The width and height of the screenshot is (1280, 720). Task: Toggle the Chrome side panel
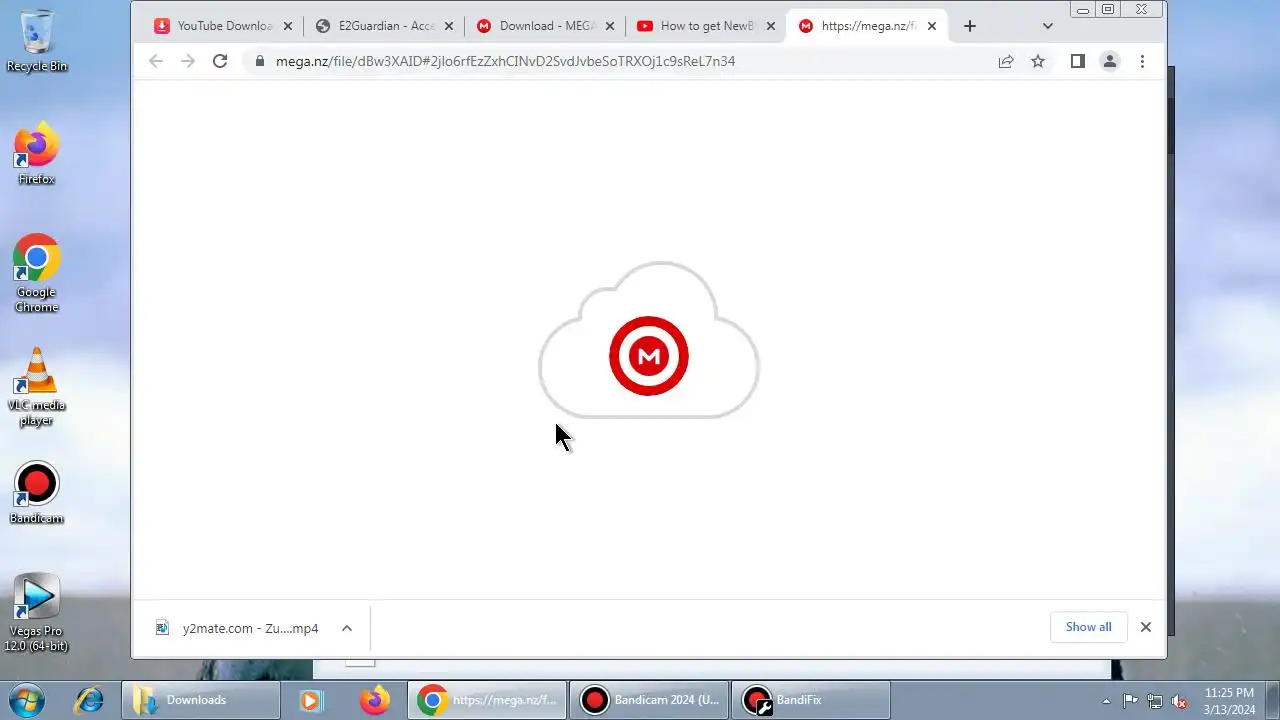[1077, 61]
